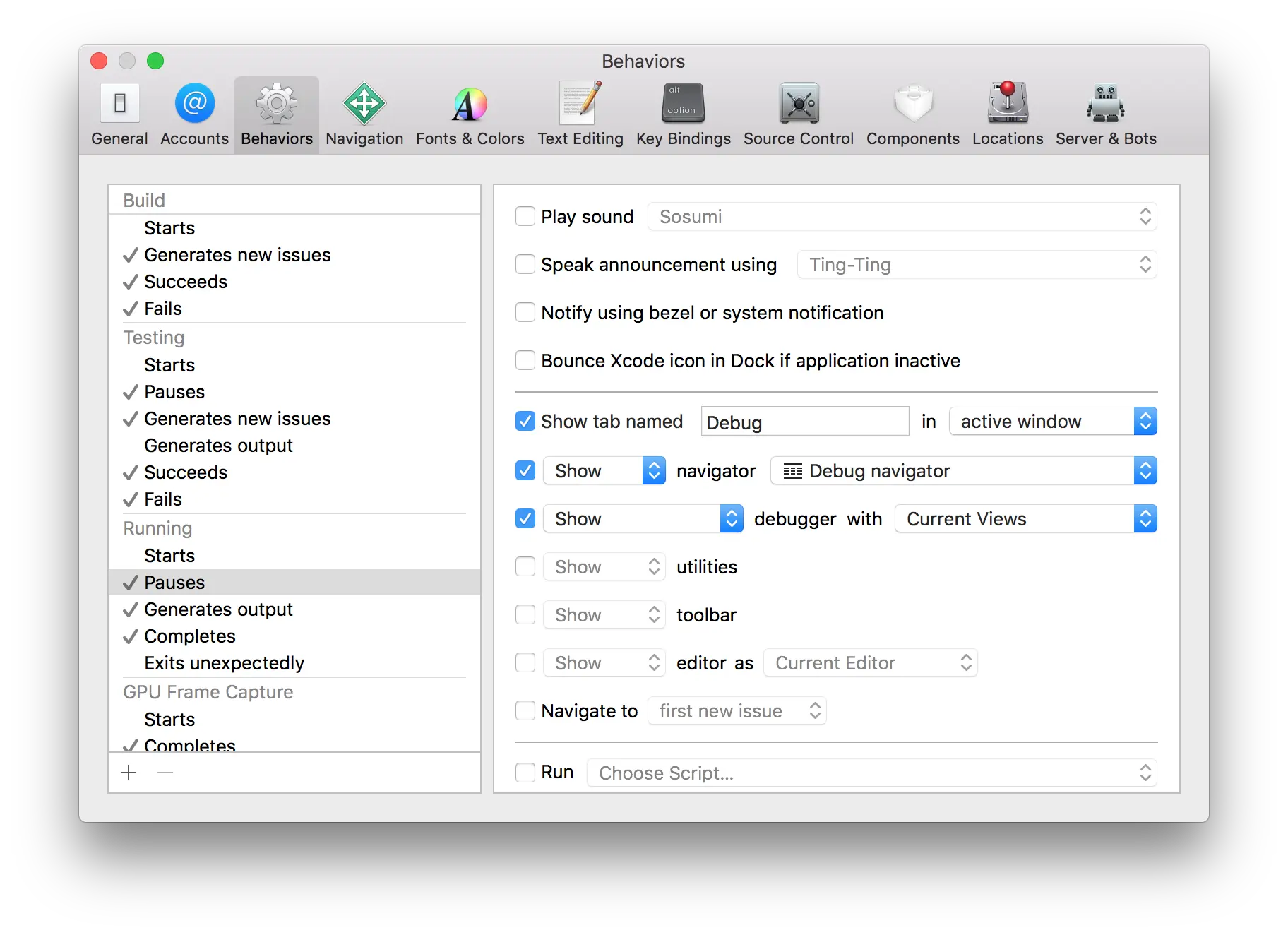This screenshot has height=935, width=1288.
Task: Select Testing Generates new issues behavior
Action: tap(294, 419)
